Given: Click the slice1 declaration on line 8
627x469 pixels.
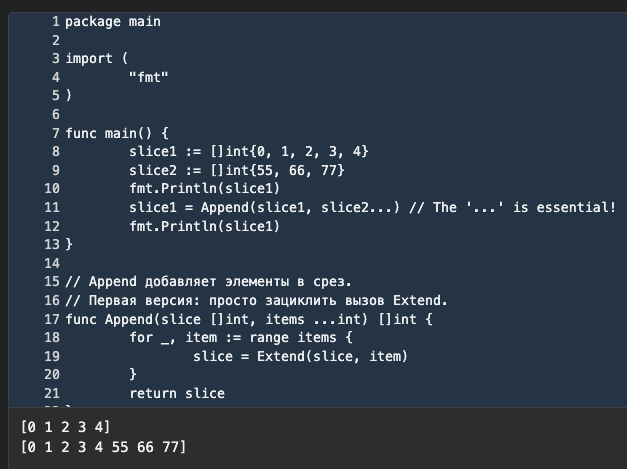Looking at the screenshot, I should click(x=248, y=151).
